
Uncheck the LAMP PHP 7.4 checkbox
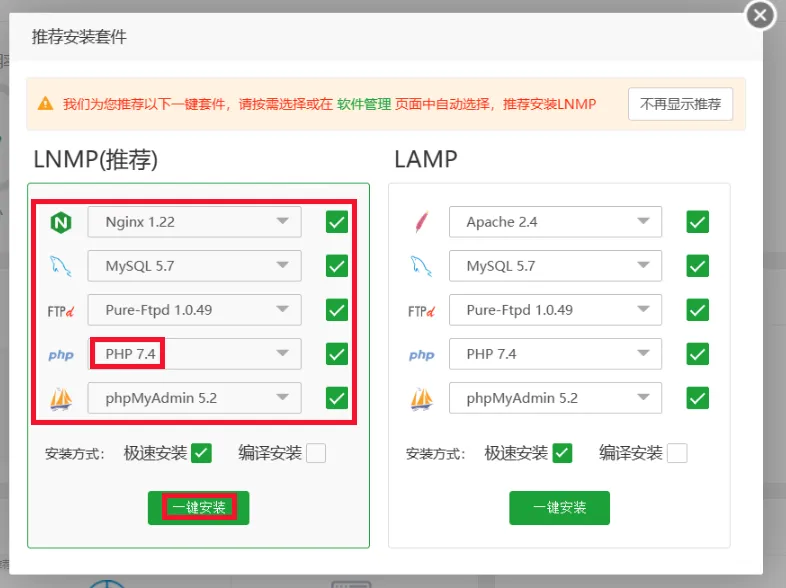(x=698, y=354)
